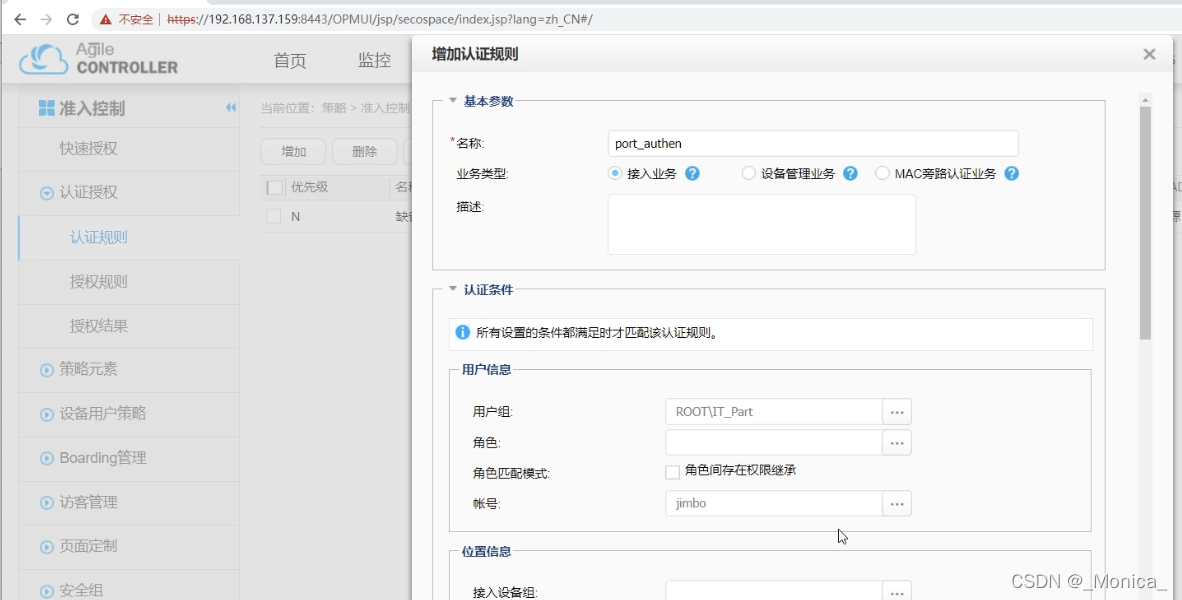Click the 用户组 field showing ROOT\IT_Part
Screen dimensions: 1182x600
tap(773, 412)
